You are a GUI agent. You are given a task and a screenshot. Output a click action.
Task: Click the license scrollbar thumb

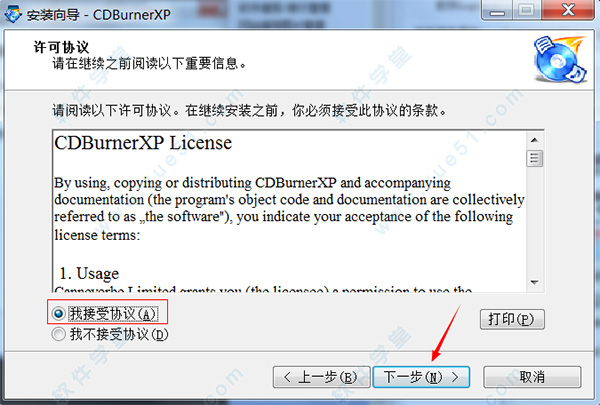[x=535, y=158]
